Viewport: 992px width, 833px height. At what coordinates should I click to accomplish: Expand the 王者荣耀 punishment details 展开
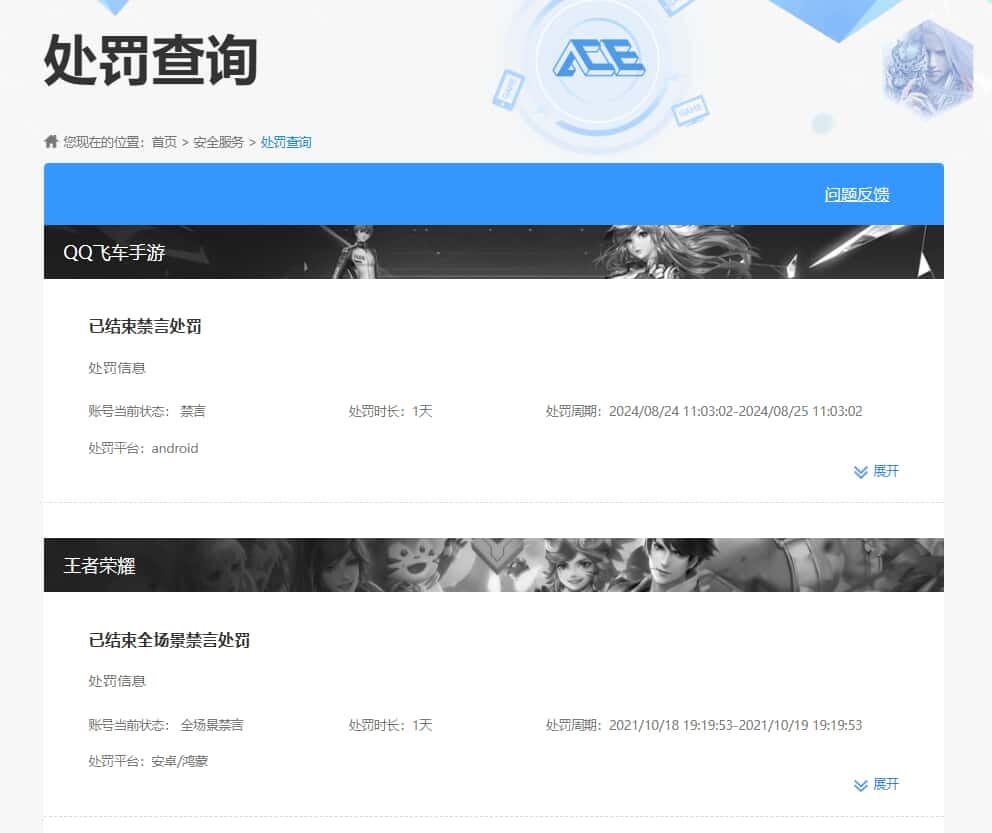pyautogui.click(x=886, y=784)
